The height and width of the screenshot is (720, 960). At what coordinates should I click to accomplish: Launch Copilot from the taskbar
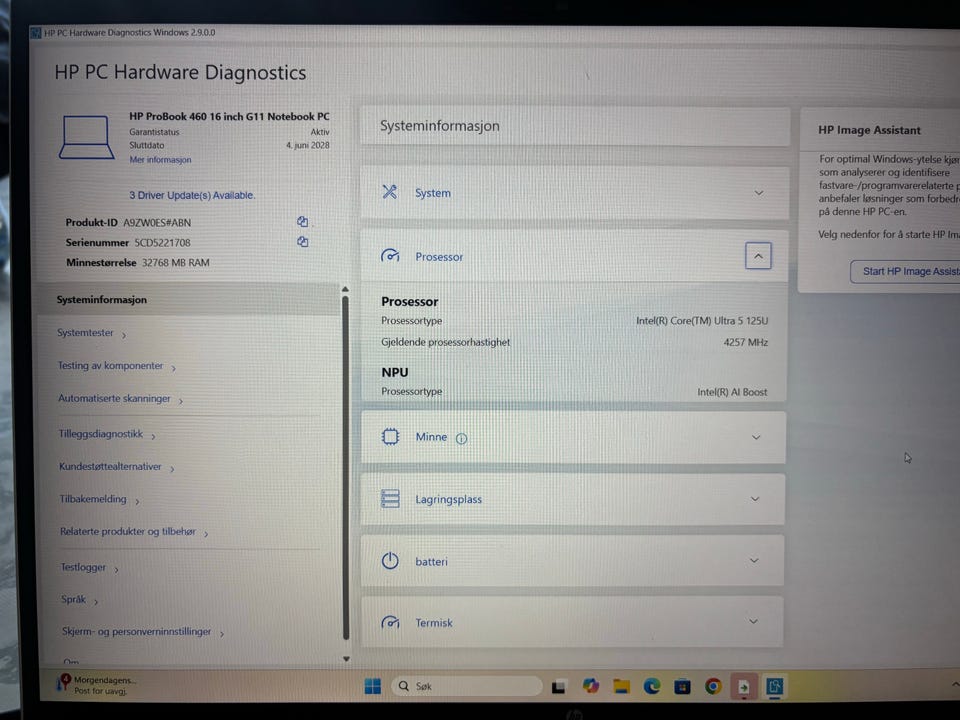(x=590, y=686)
